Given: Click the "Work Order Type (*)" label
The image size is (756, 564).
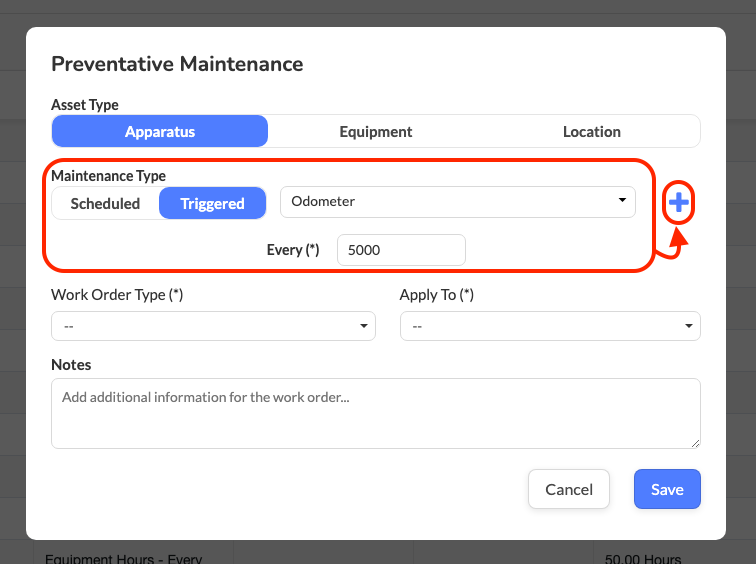Looking at the screenshot, I should point(117,295).
